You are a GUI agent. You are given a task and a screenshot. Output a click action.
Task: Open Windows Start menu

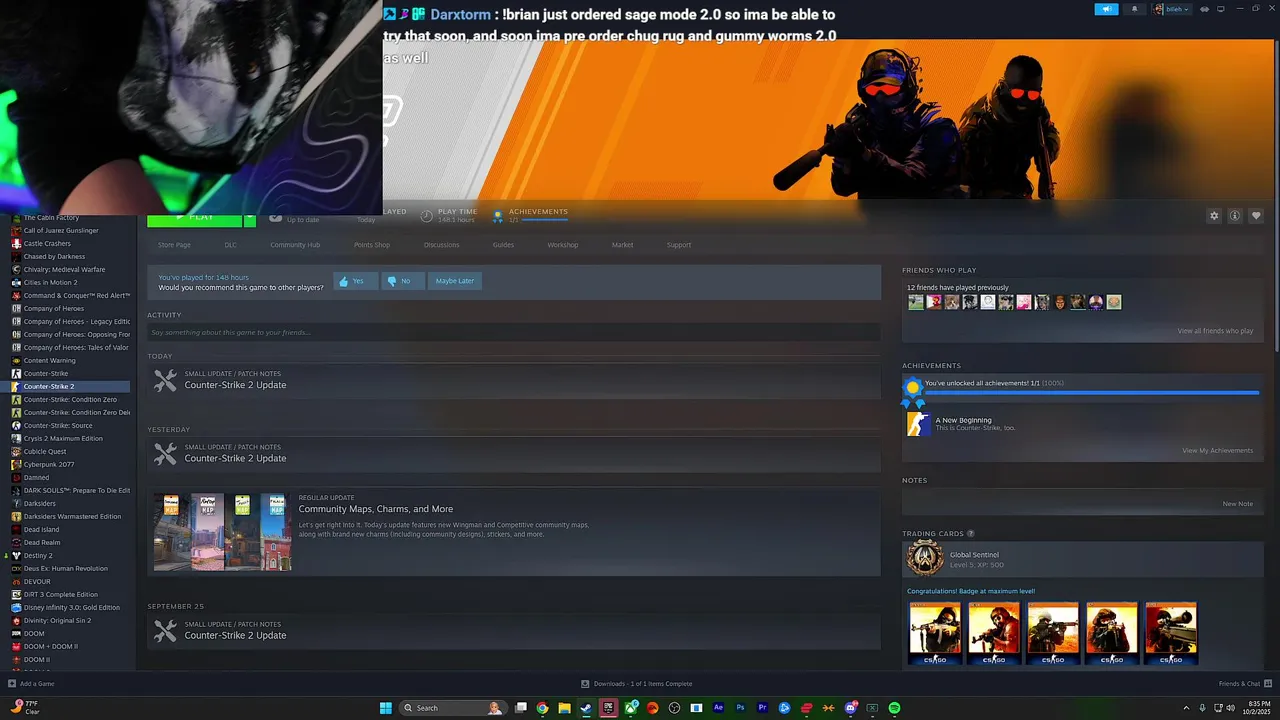(386, 708)
